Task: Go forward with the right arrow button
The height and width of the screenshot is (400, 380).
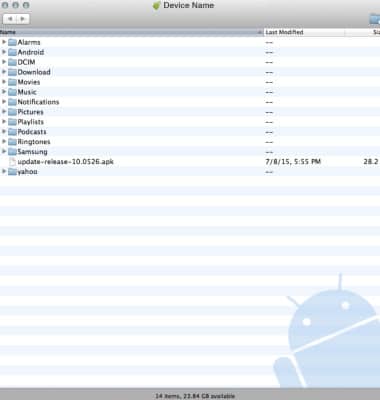Action: point(23,19)
